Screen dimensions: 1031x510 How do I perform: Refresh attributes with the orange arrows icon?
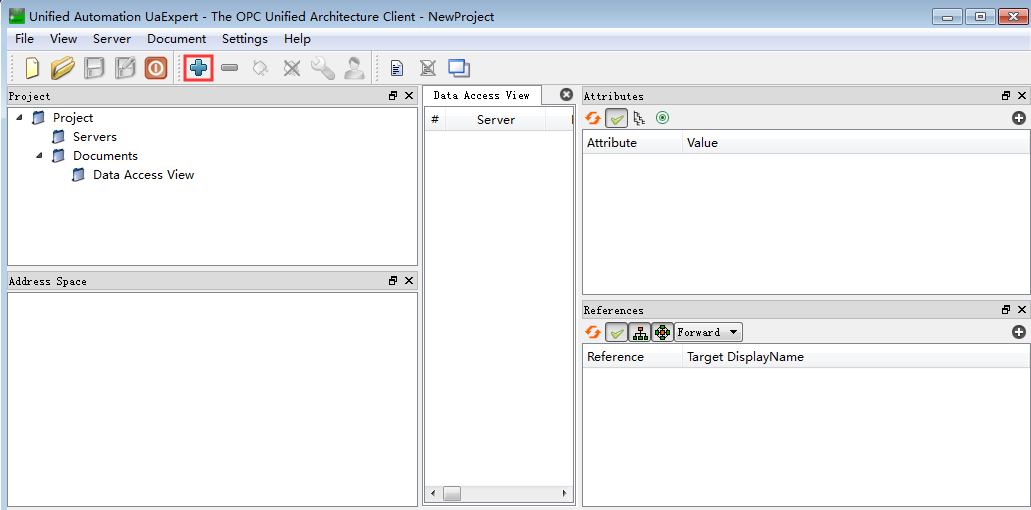click(x=593, y=118)
